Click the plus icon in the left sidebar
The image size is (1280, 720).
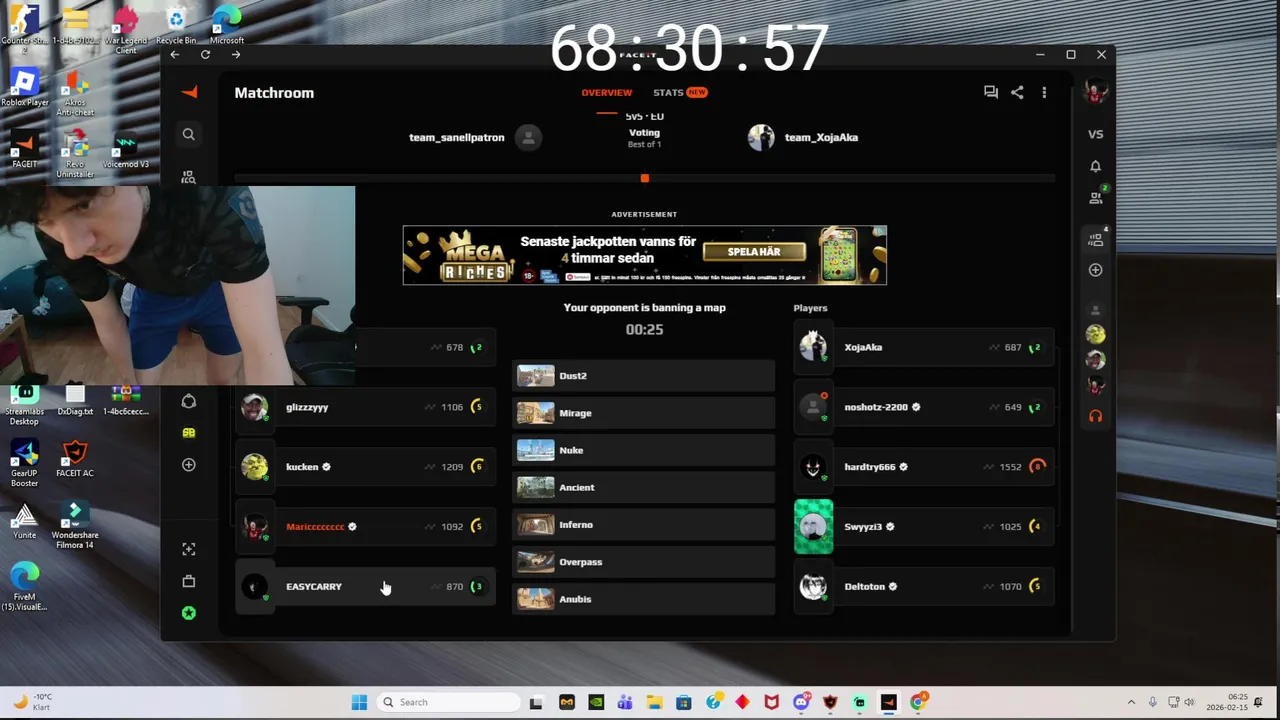pyautogui.click(x=188, y=465)
